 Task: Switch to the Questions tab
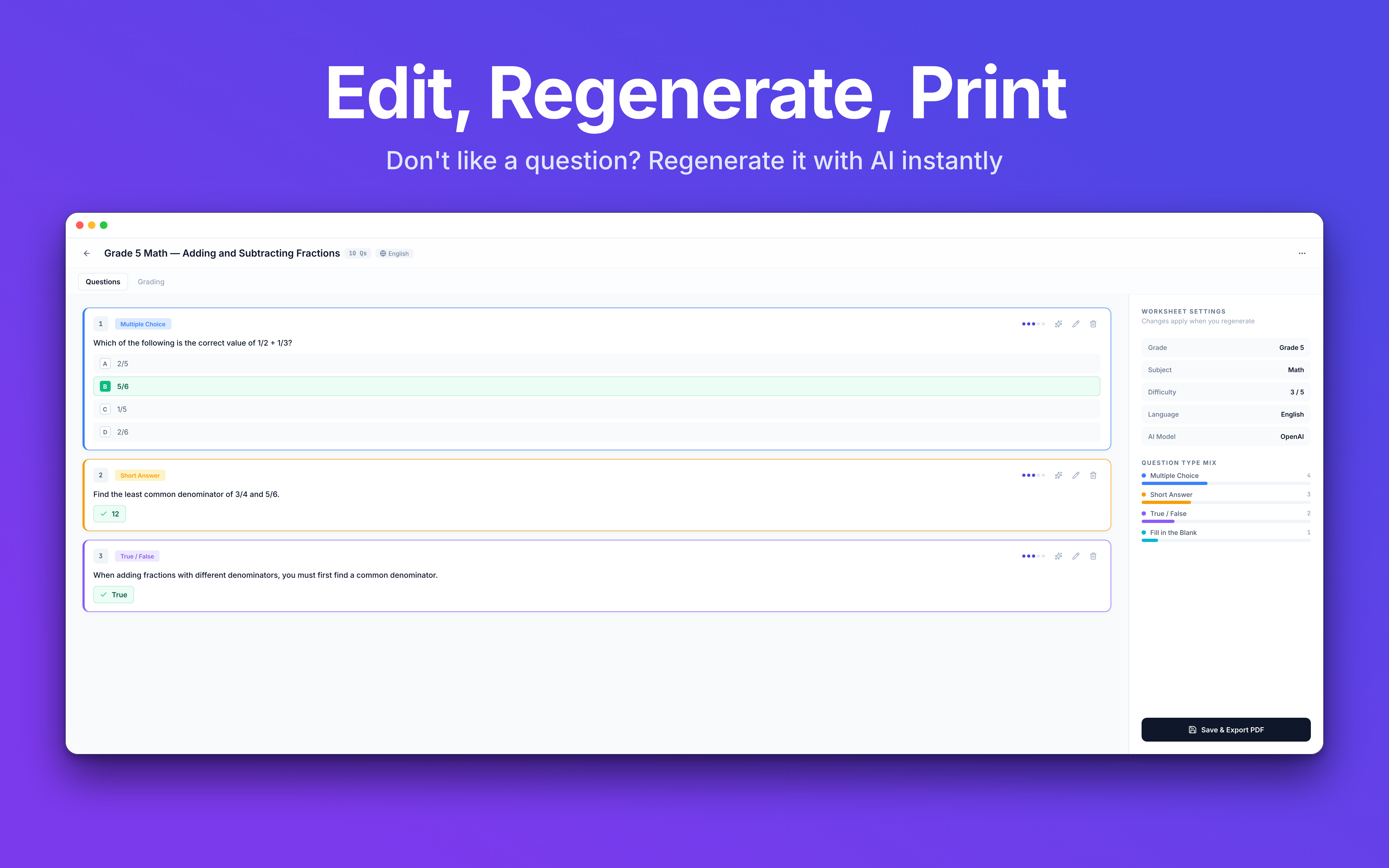(103, 282)
